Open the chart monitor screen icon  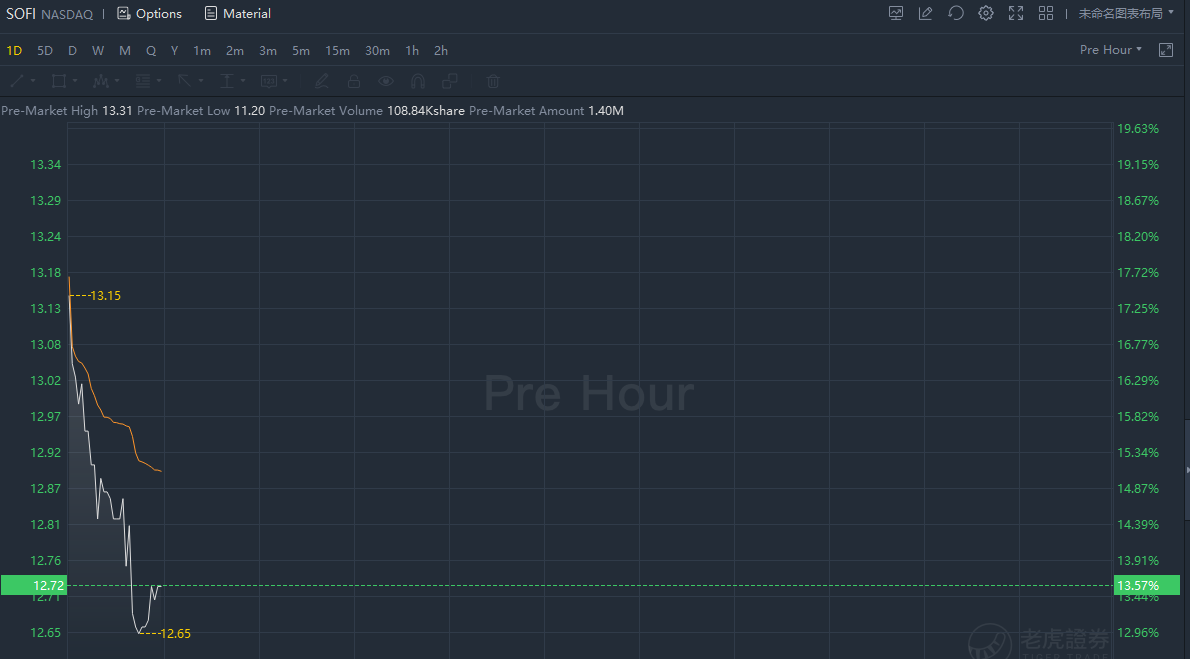(x=896, y=13)
